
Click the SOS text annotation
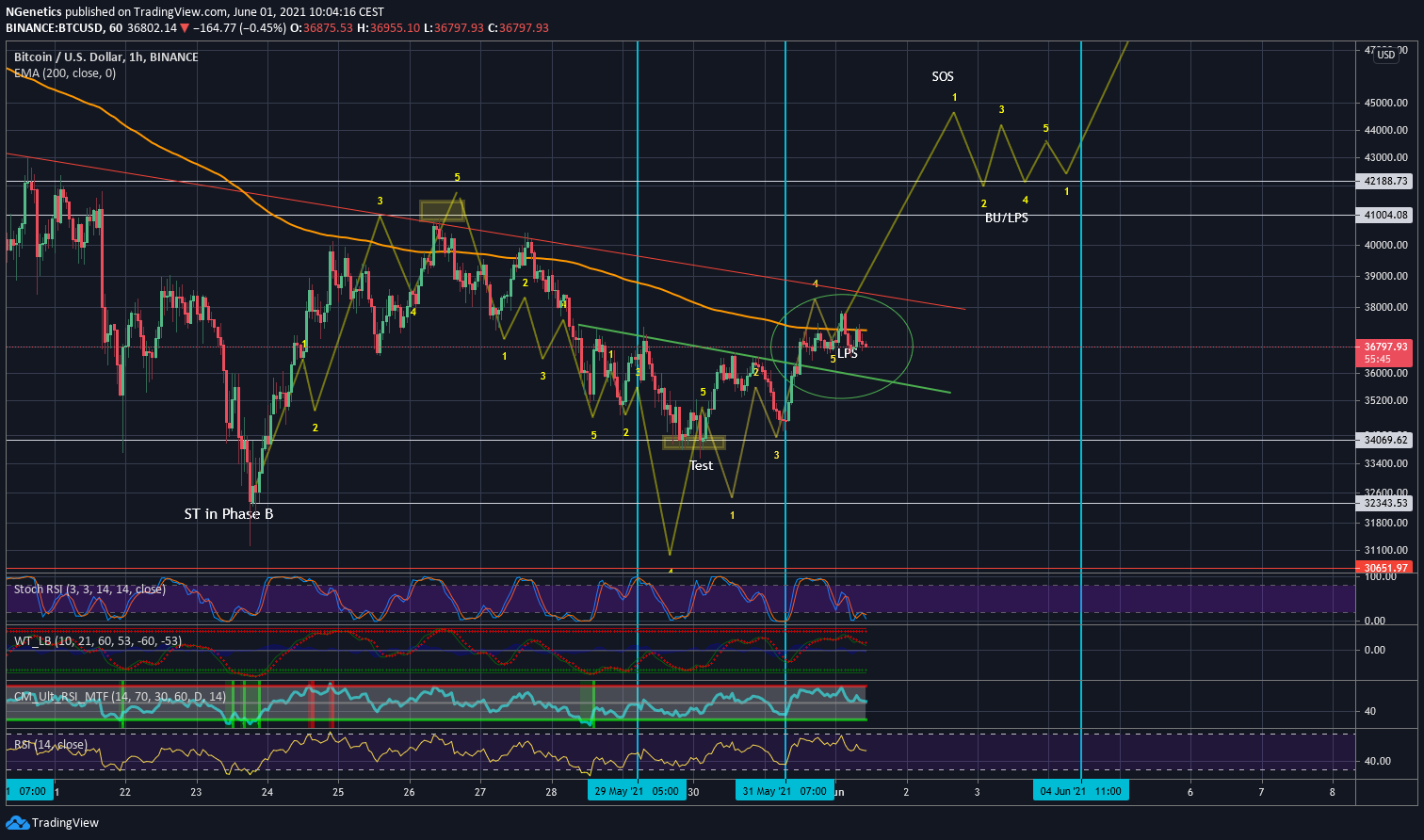pos(943,77)
